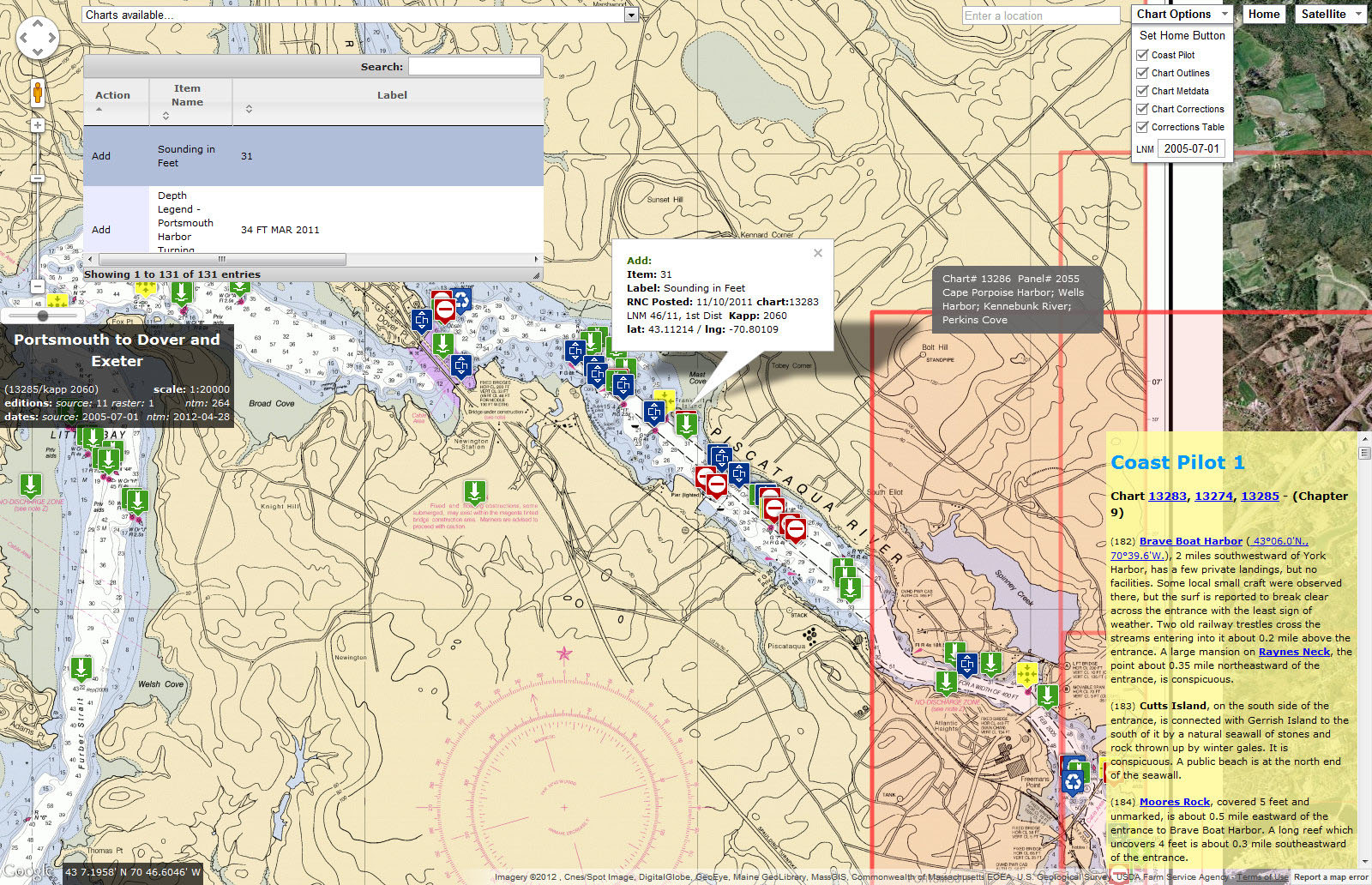Close the Sounding in Feet info popup
Image resolution: width=1372 pixels, height=885 pixels.
(817, 253)
